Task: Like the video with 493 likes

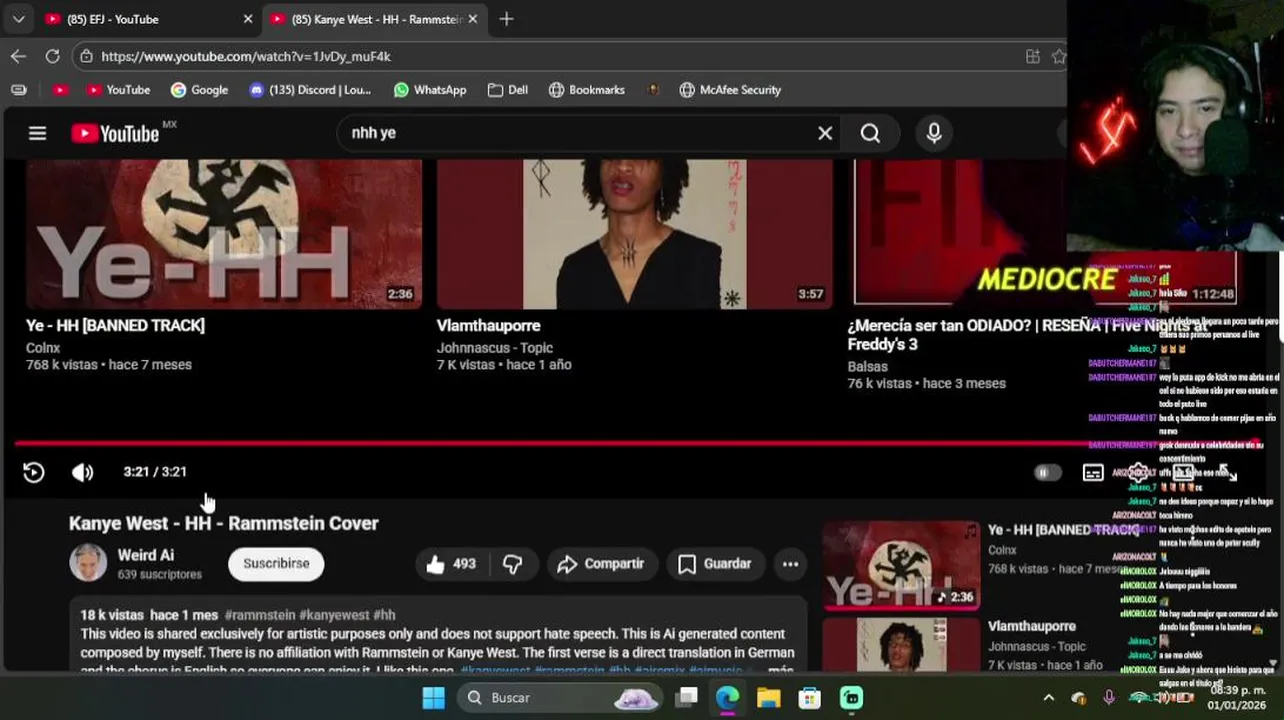Action: 451,564
